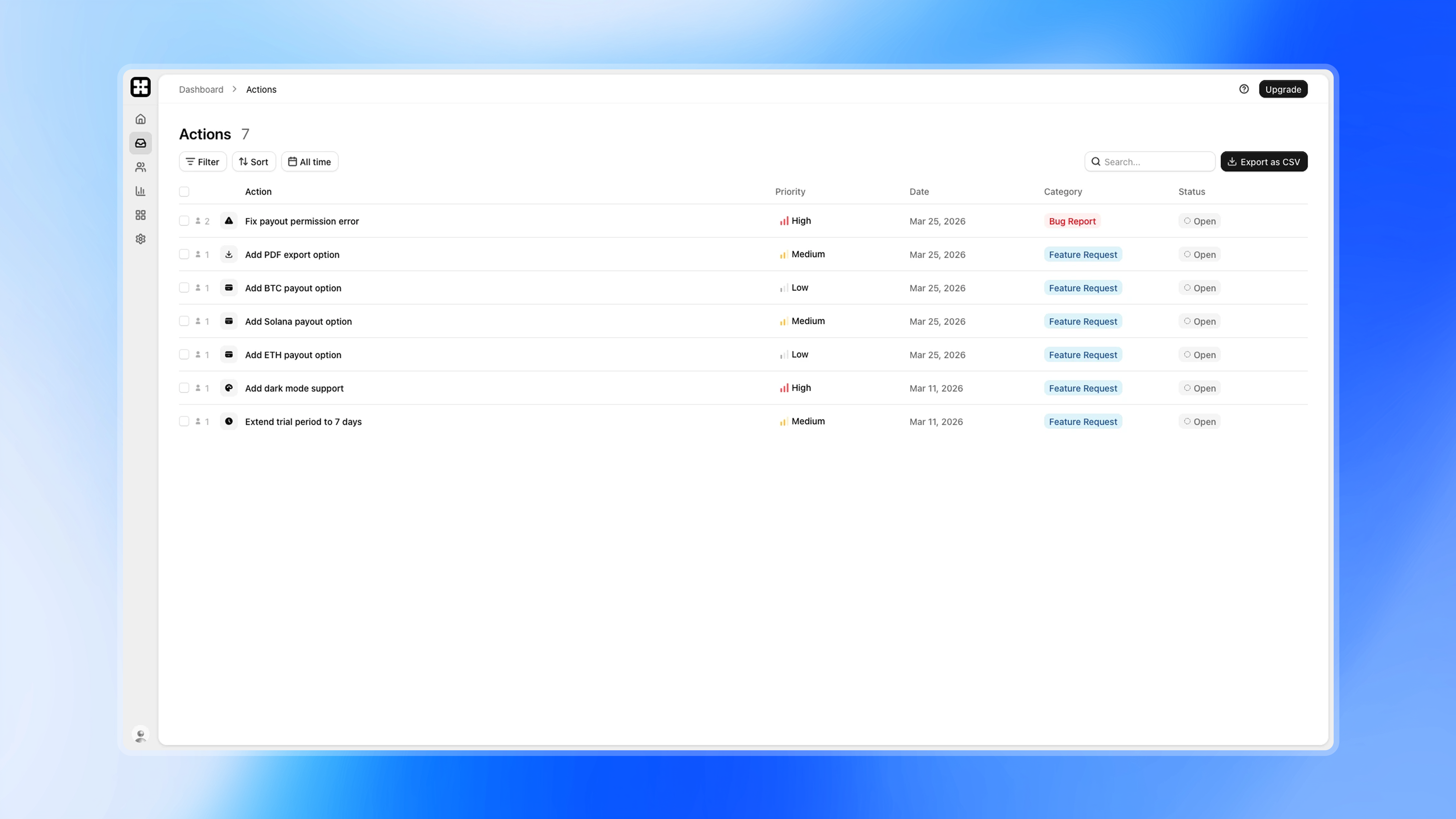
Task: Toggle the select-all checkbox in the header
Action: click(184, 192)
